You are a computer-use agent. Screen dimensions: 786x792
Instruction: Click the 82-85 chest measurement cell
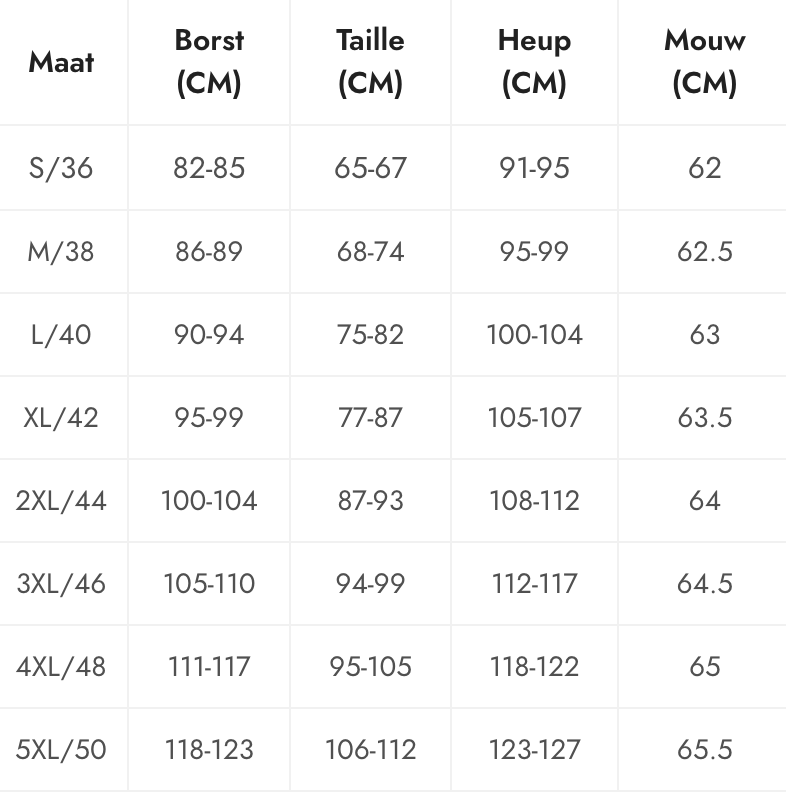click(209, 168)
